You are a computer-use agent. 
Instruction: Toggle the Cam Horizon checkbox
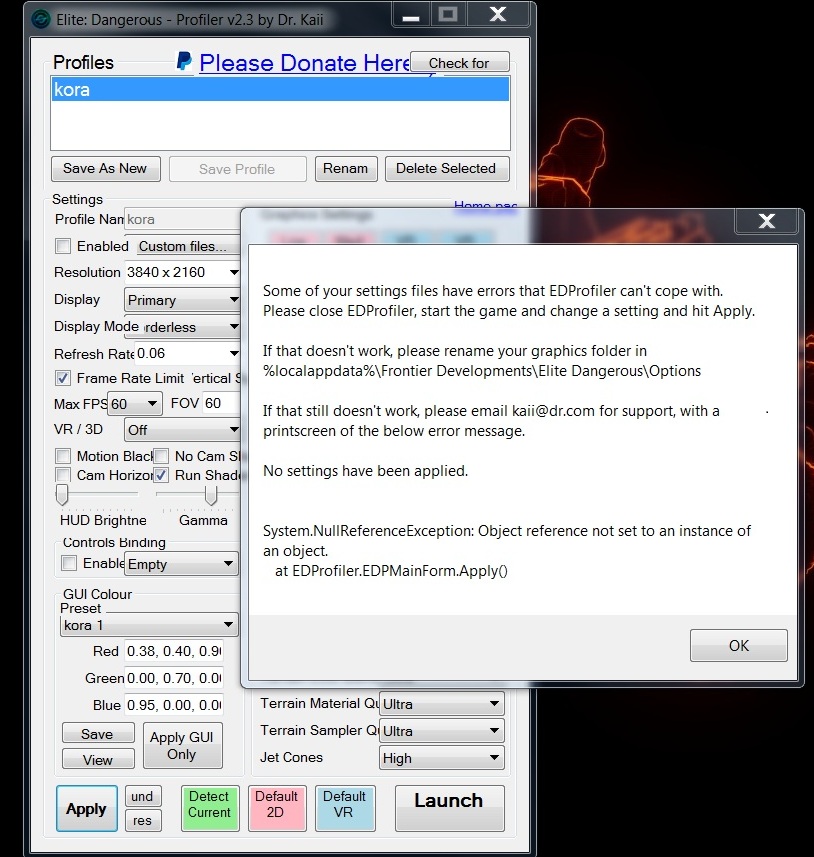(x=63, y=474)
